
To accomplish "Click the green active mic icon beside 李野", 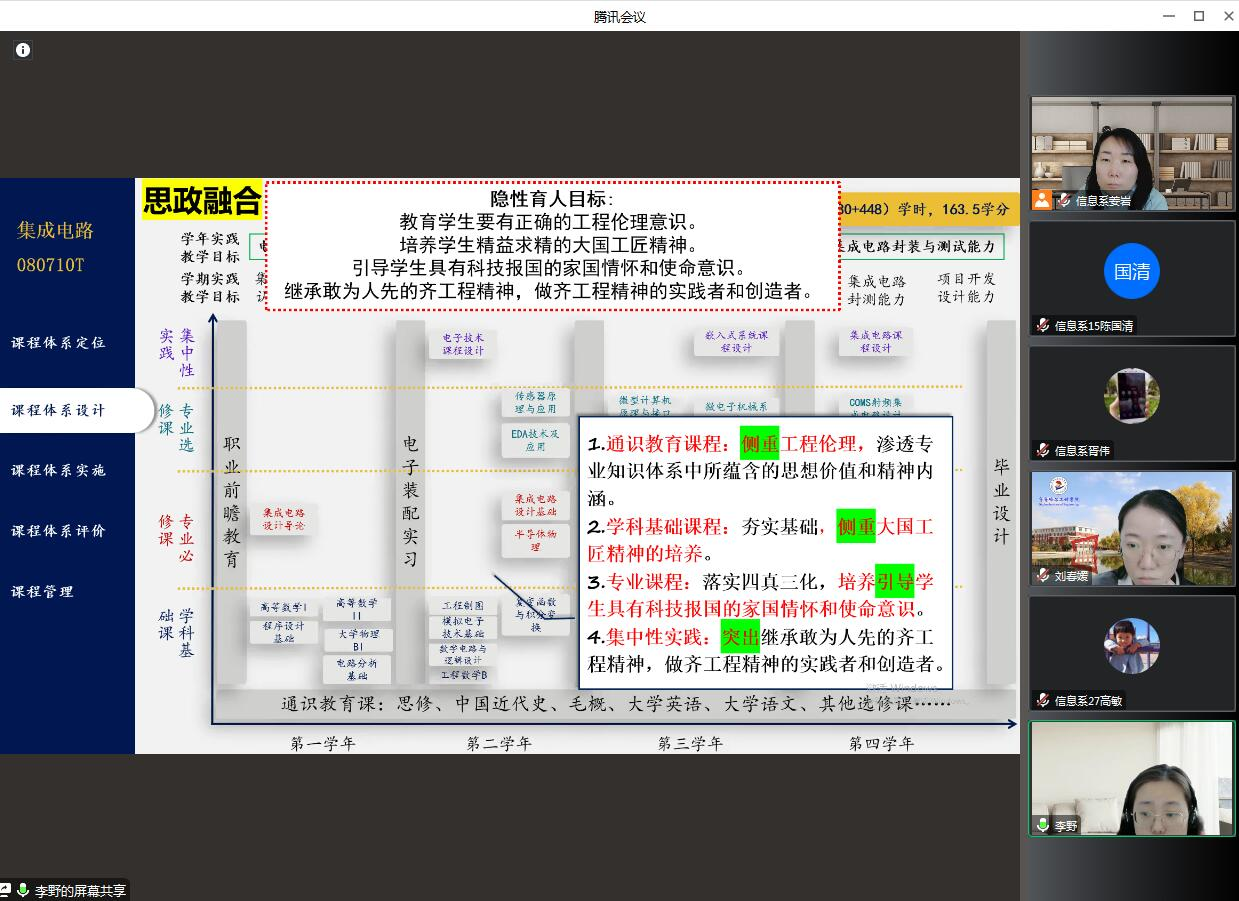I will click(1043, 826).
